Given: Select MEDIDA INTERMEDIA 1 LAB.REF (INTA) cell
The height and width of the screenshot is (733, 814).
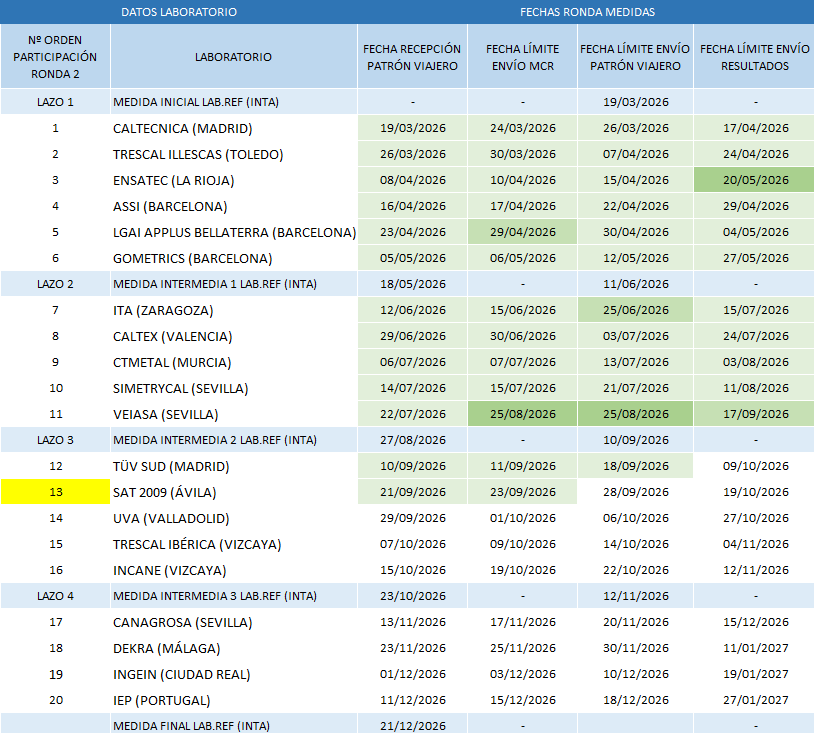Looking at the screenshot, I should [234, 284].
